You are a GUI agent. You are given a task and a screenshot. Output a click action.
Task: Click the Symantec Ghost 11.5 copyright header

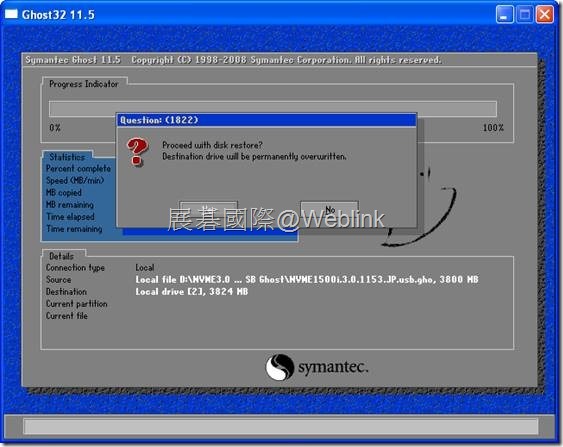pos(233,60)
